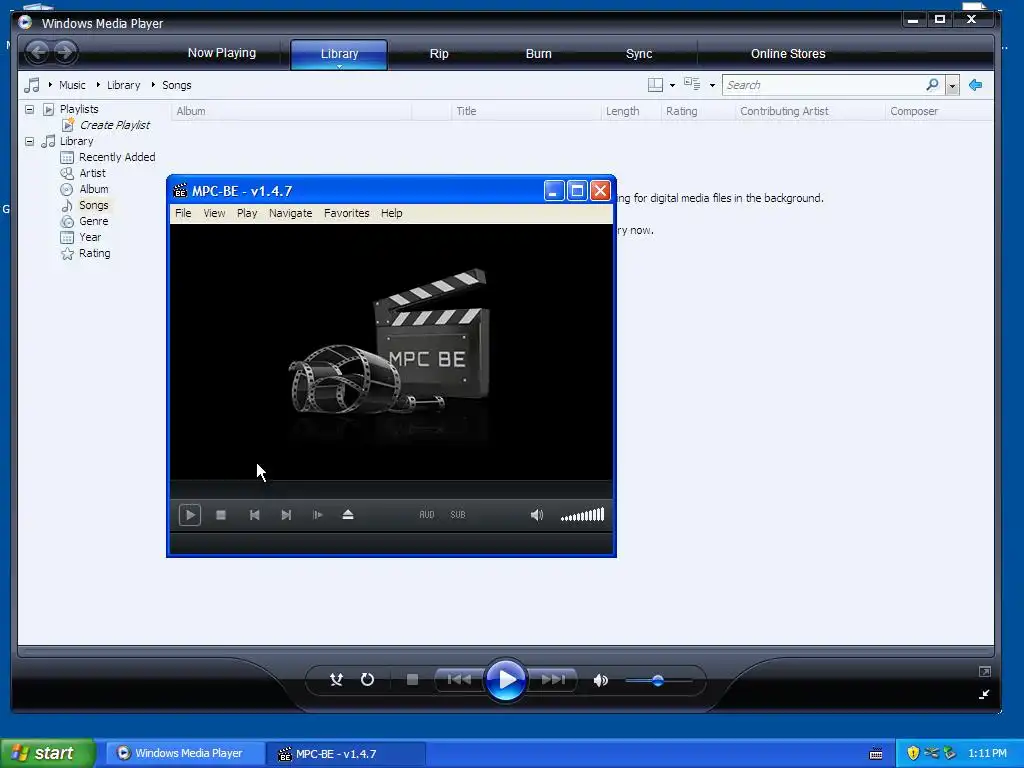Click MPC-BE next track button
This screenshot has width=1024, height=768.
point(286,515)
